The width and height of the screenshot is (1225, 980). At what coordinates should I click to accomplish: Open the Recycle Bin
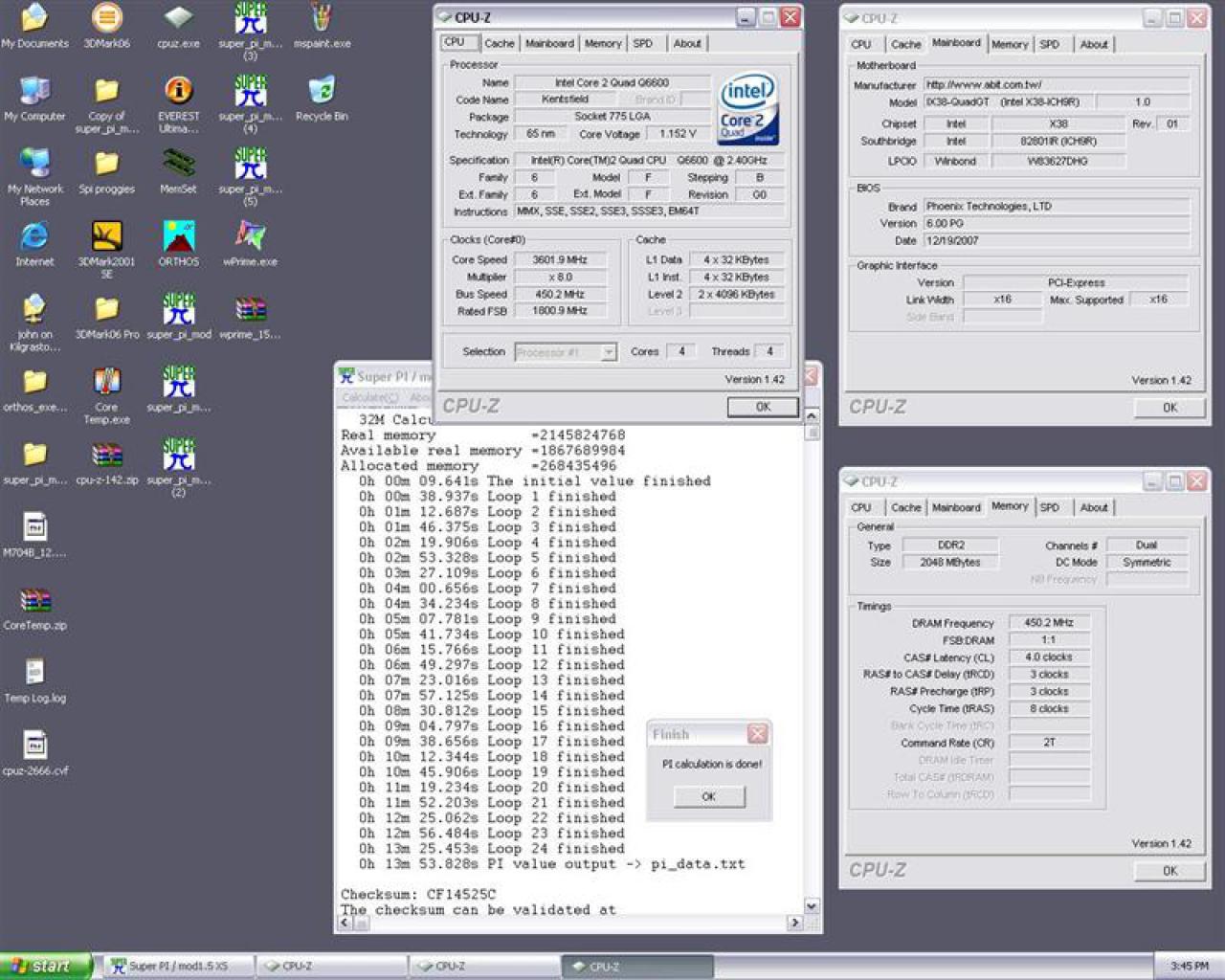pyautogui.click(x=322, y=98)
